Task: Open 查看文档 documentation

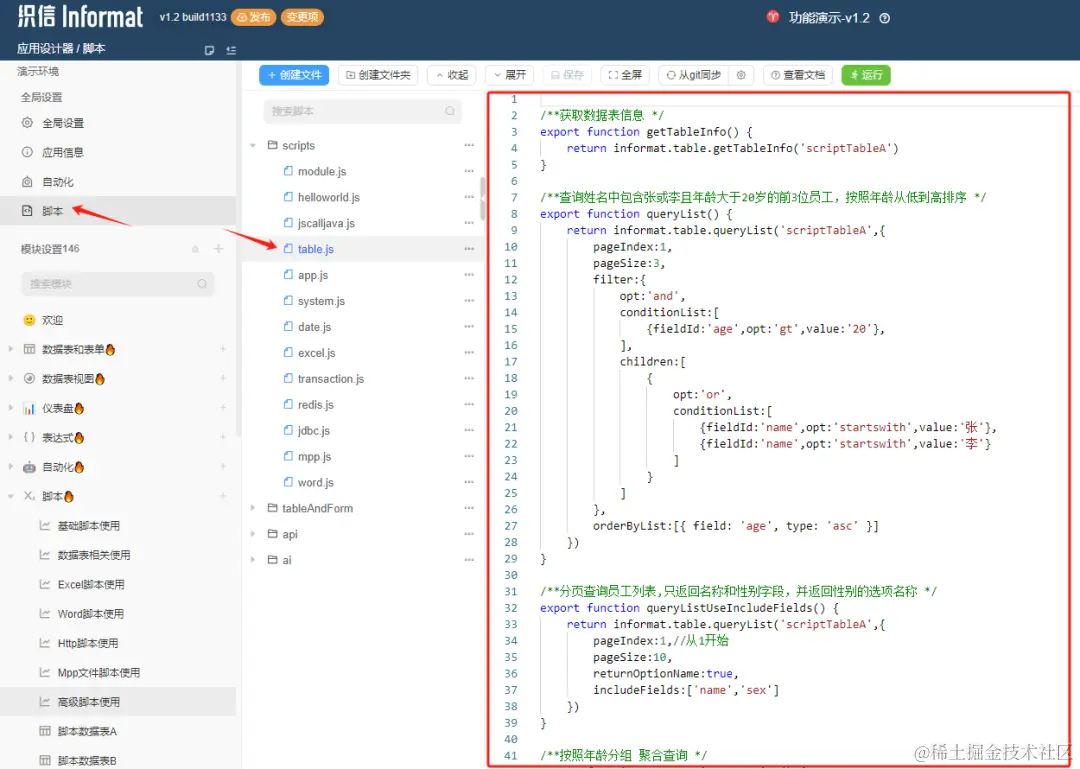Action: [x=798, y=75]
